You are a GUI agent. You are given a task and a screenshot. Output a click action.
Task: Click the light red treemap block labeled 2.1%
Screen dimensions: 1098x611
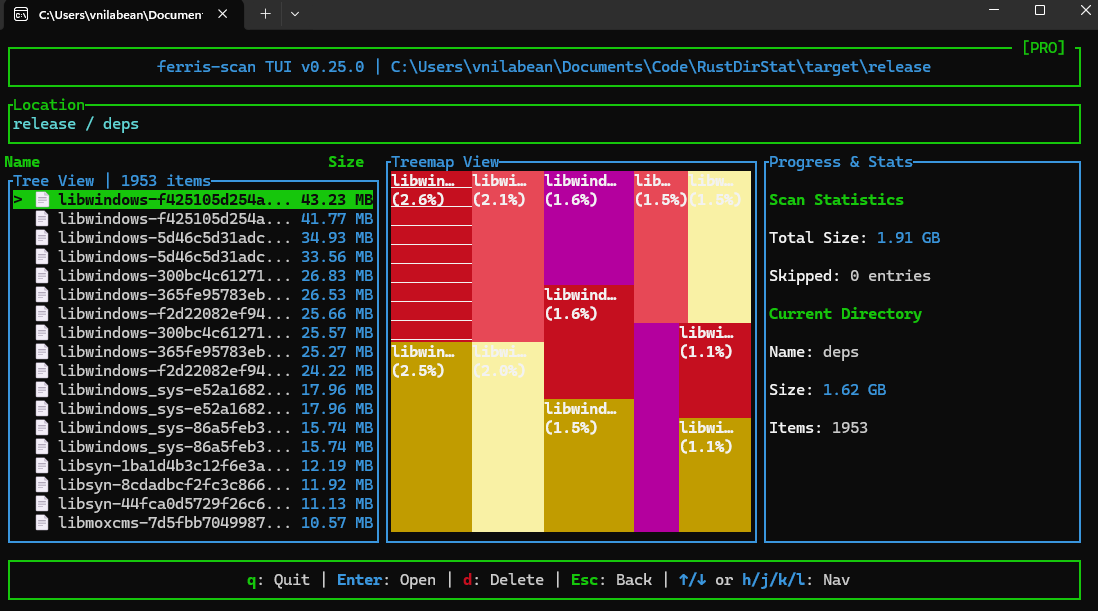(508, 256)
